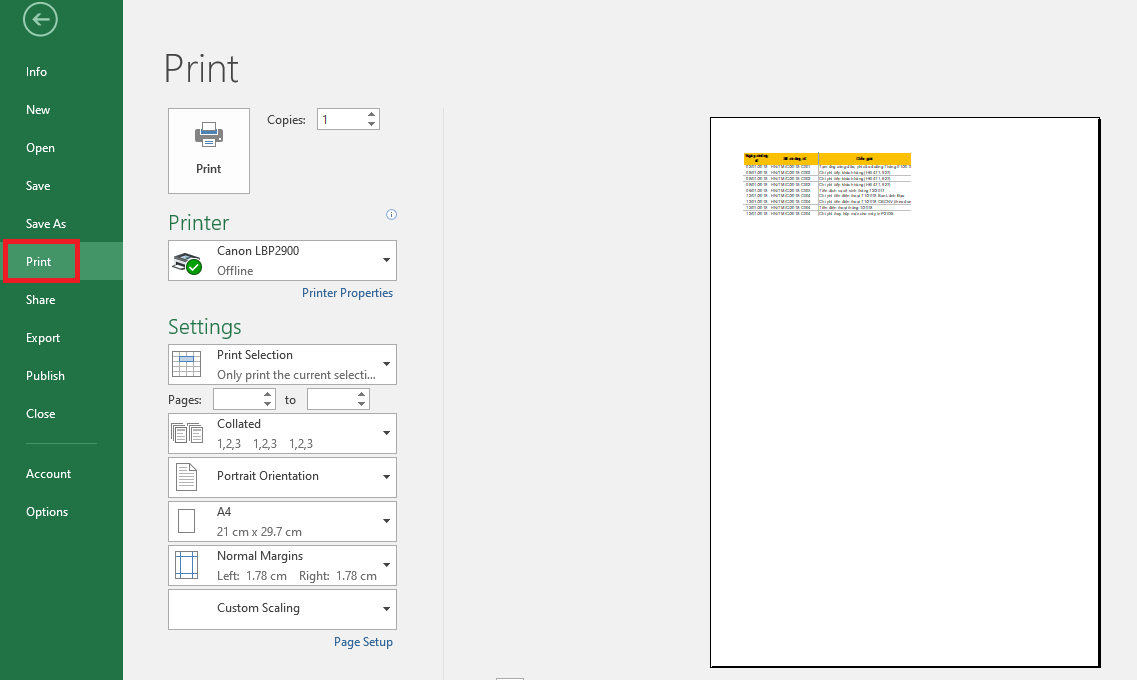
Task: Click the print preview page thumbnail
Action: pyautogui.click(x=904, y=391)
